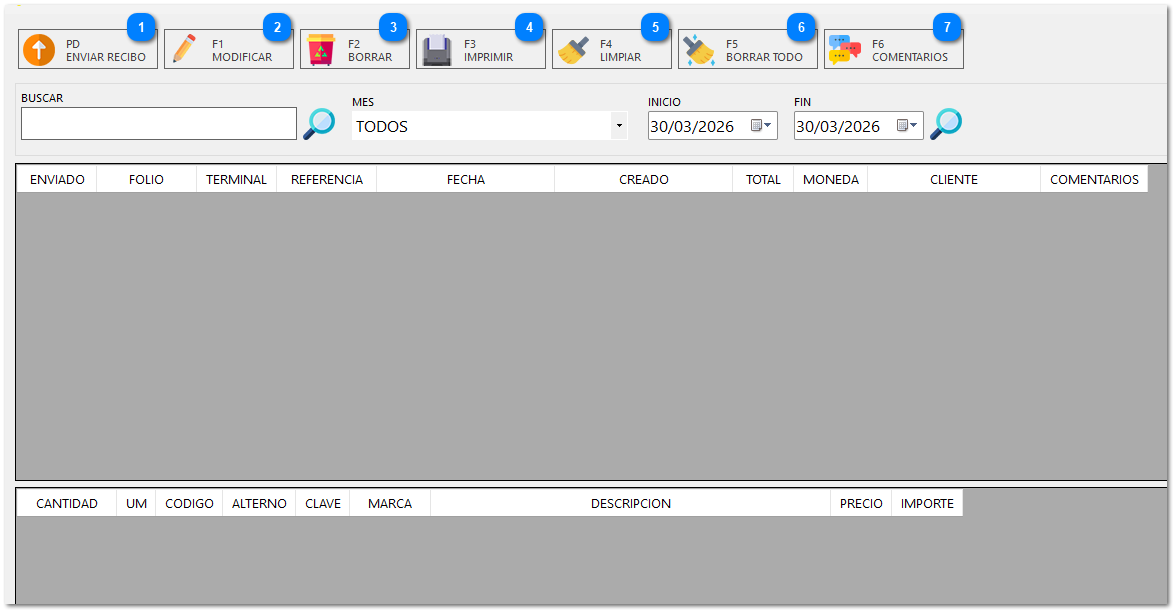Click the magnifier icon beside the BUSCAR field

[320, 124]
